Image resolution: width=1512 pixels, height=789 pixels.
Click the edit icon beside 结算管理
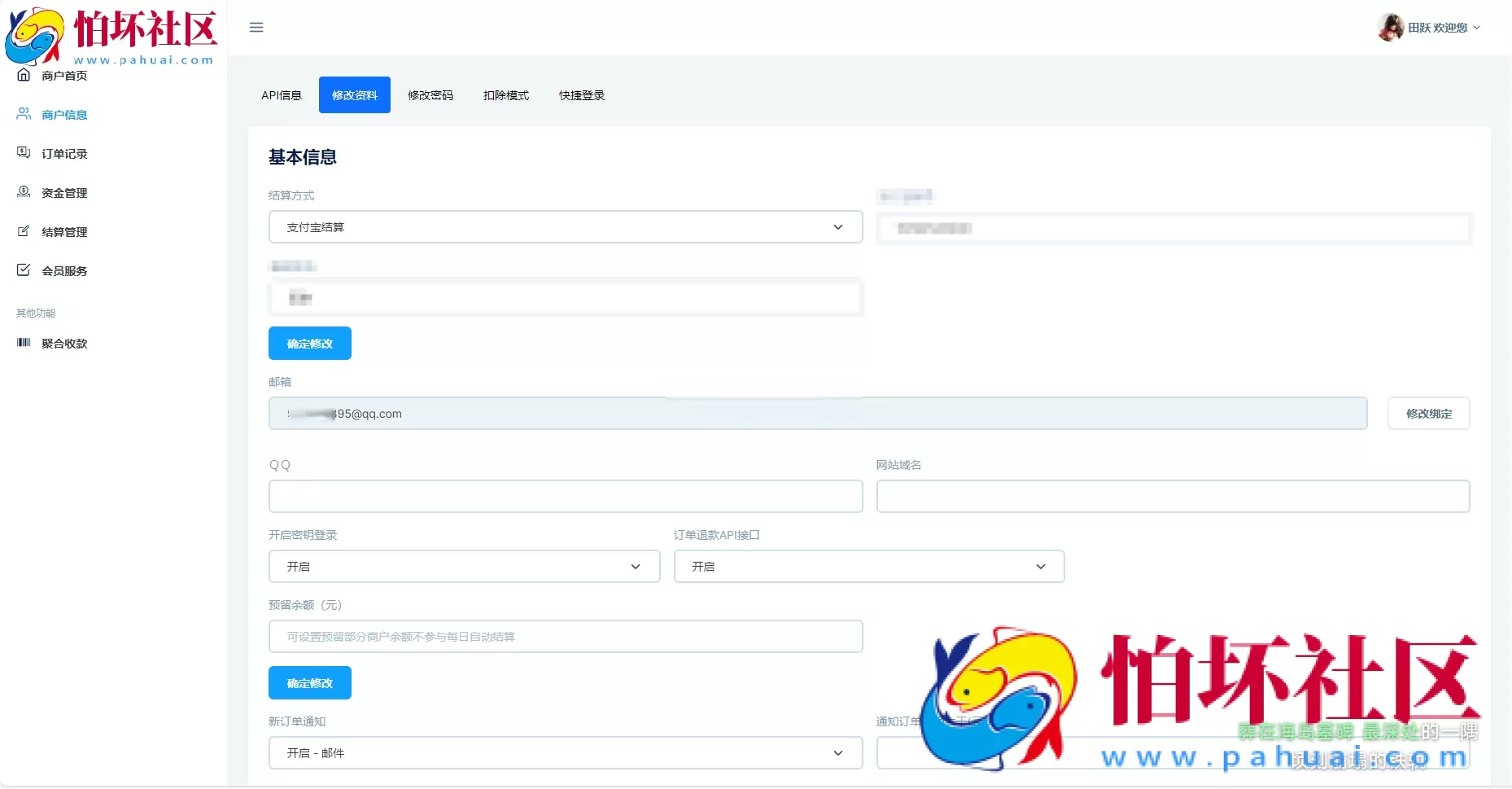tap(24, 231)
